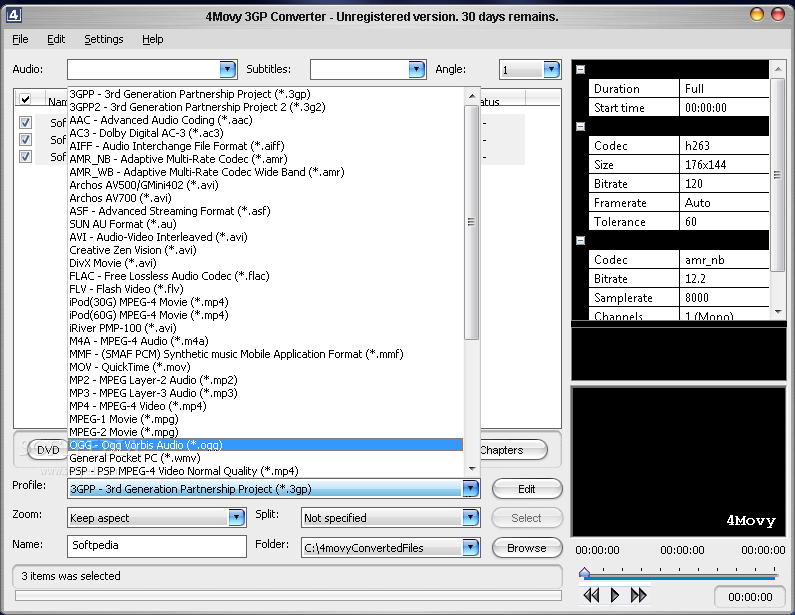Open the Subtitles dropdown
Screen dimensions: 795x615
pyautogui.click(x=416, y=69)
